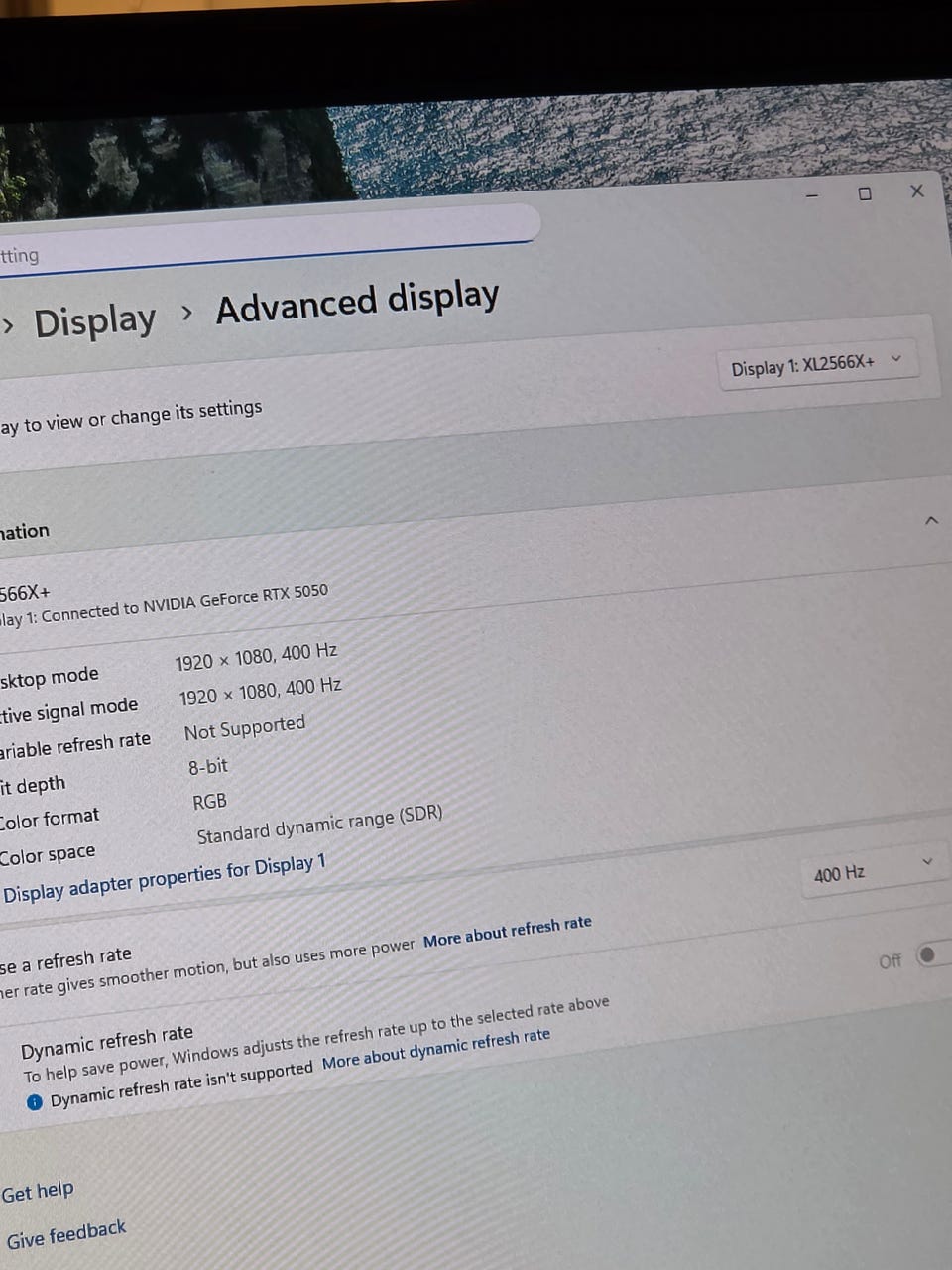Open Display adapter properties for Display 1
The height and width of the screenshot is (1270, 952).
[164, 879]
